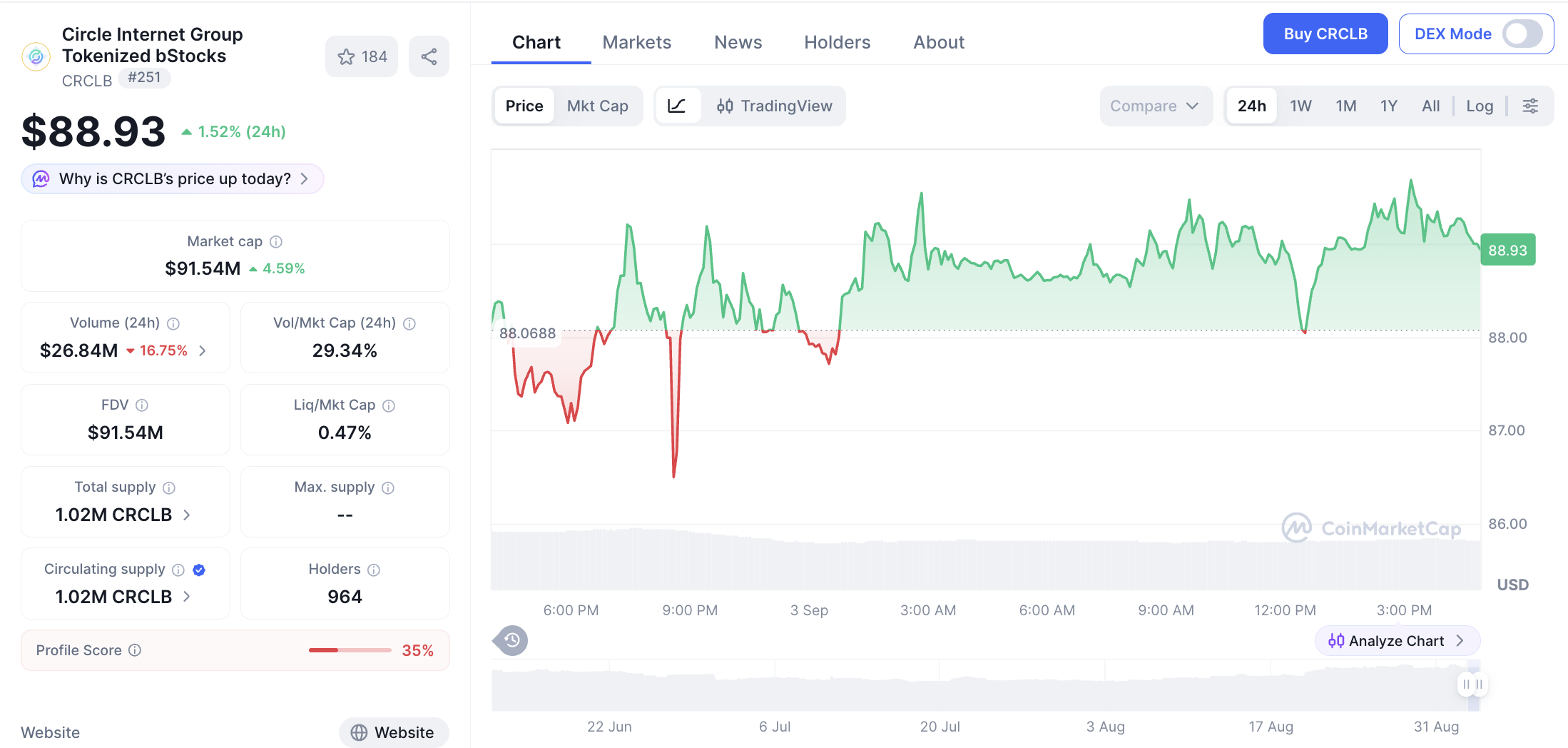This screenshot has width=1568, height=748.
Task: Click the star watchlist icon
Action: [x=347, y=57]
